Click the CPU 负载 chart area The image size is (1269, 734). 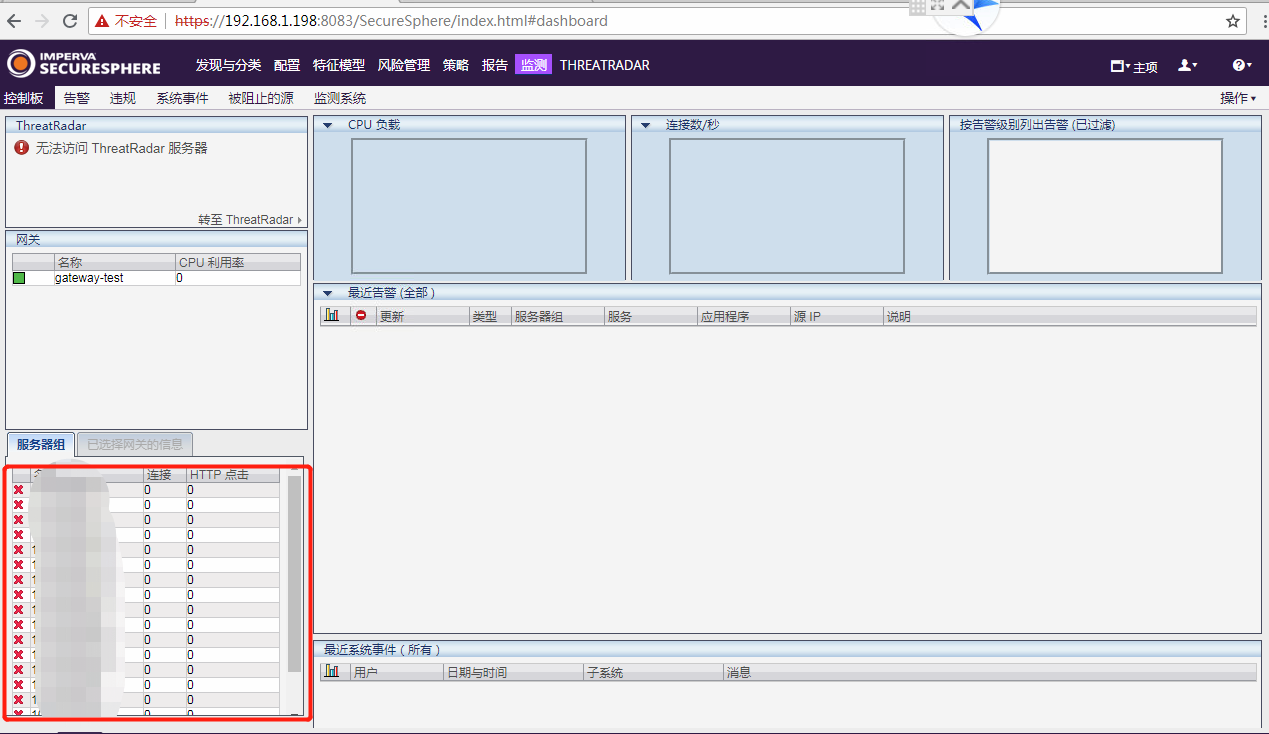pyautogui.click(x=469, y=206)
